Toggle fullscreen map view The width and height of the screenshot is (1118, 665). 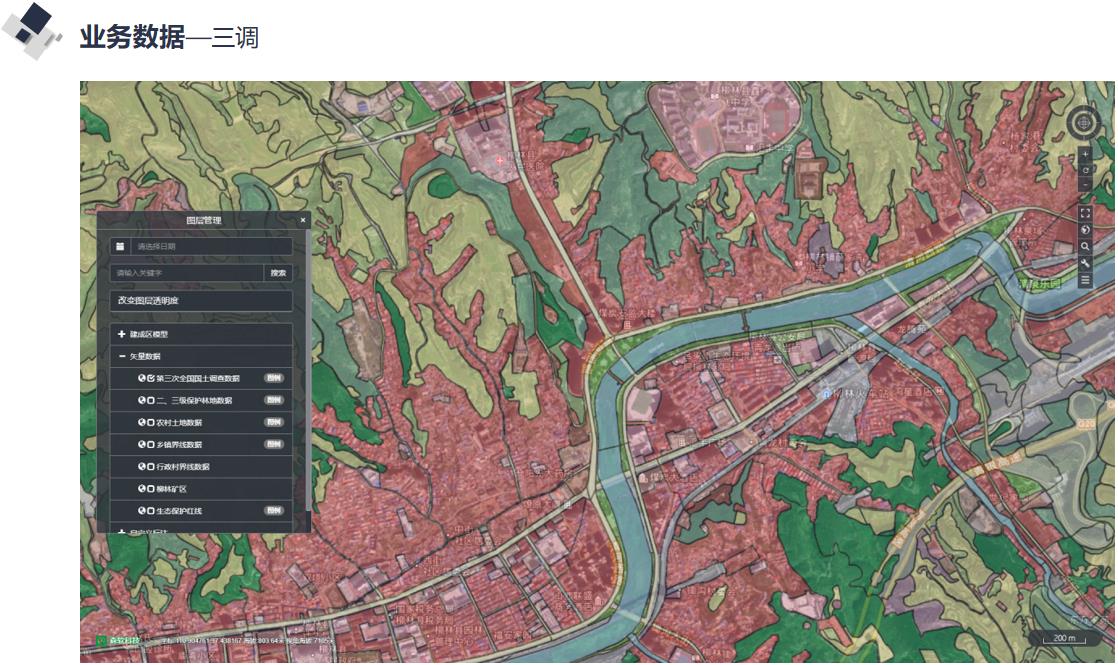[1085, 212]
